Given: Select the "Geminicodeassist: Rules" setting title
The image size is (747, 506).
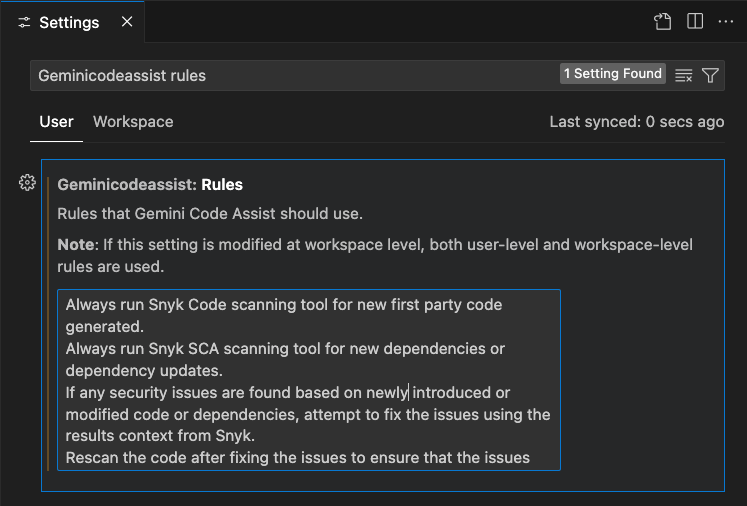Looking at the screenshot, I should (x=150, y=185).
